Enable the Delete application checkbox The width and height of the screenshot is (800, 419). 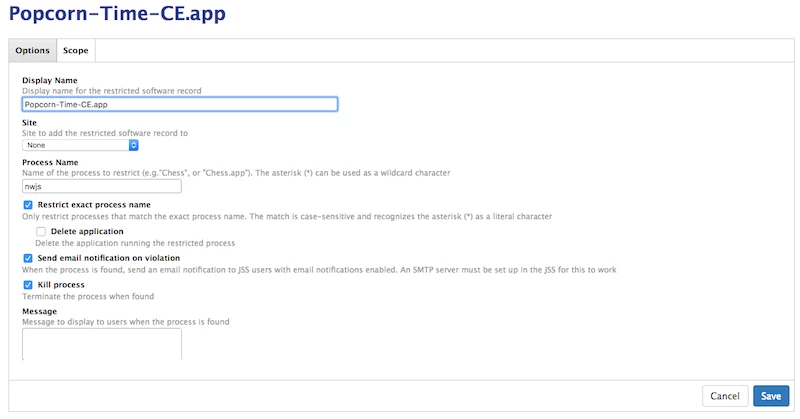coord(41,231)
